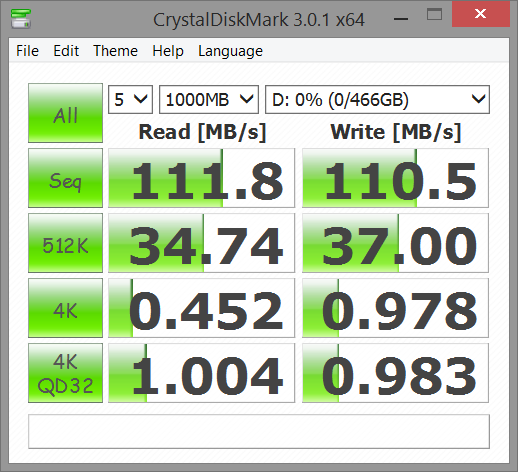The height and width of the screenshot is (472, 518).
Task: Click the 512K read result 34.74
Action: click(x=202, y=243)
